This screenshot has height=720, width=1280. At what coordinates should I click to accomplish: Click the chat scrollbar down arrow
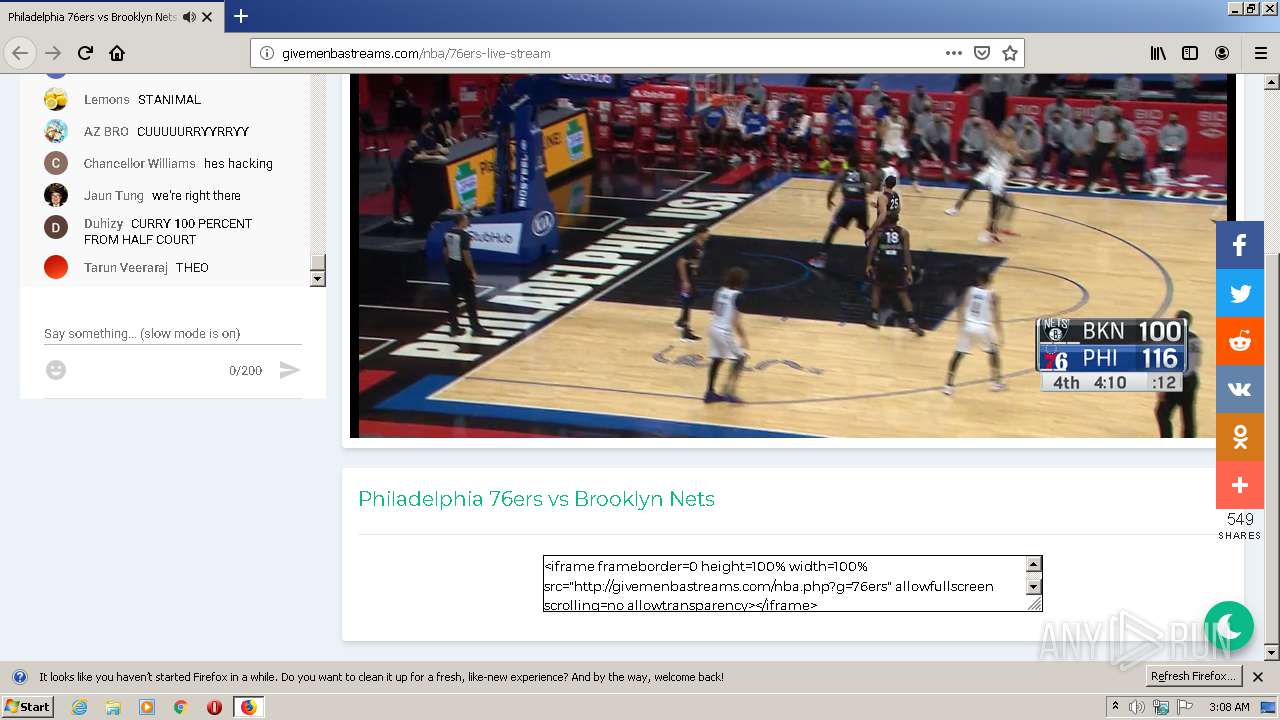[x=318, y=279]
